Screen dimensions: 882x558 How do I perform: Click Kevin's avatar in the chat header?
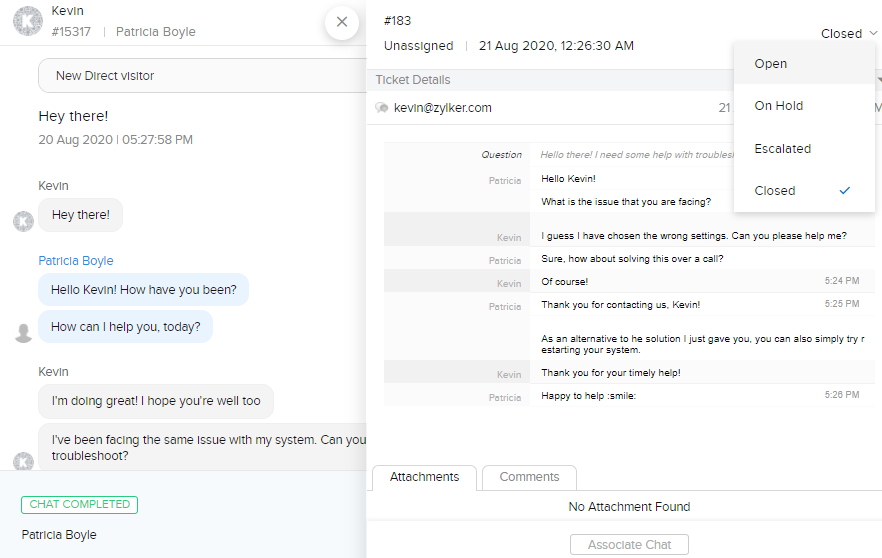click(x=27, y=21)
